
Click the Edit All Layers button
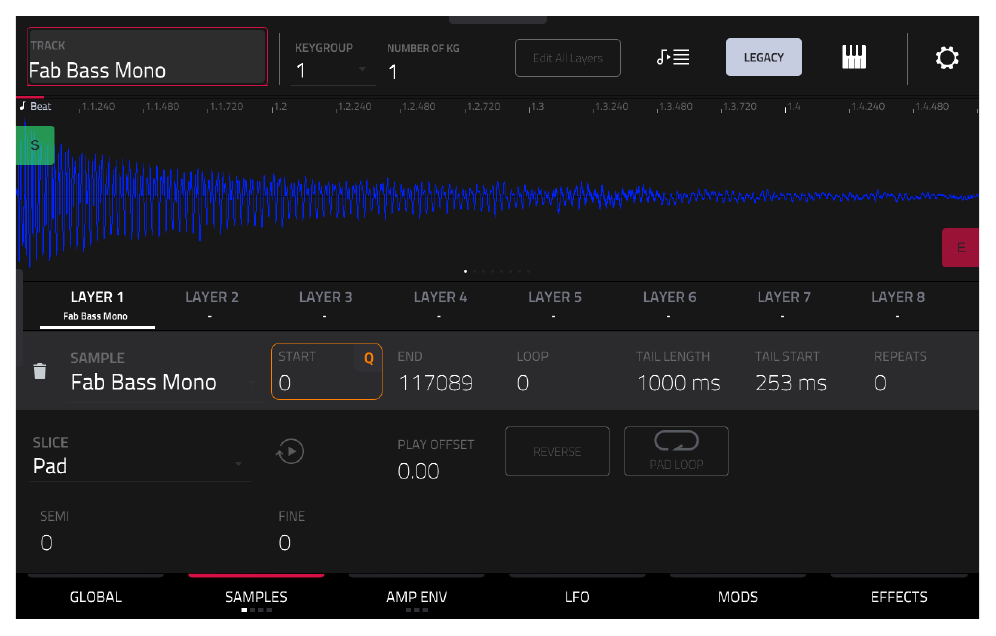click(567, 58)
